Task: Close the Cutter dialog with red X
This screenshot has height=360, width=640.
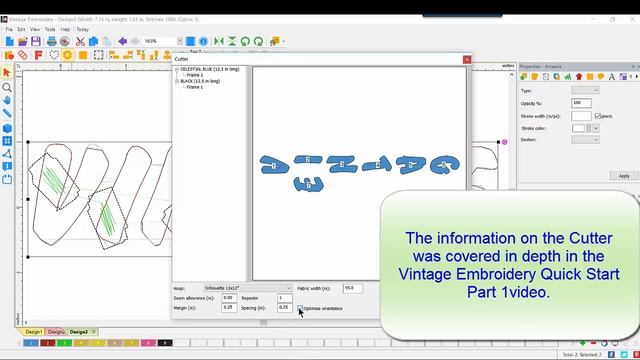Action: (467, 60)
